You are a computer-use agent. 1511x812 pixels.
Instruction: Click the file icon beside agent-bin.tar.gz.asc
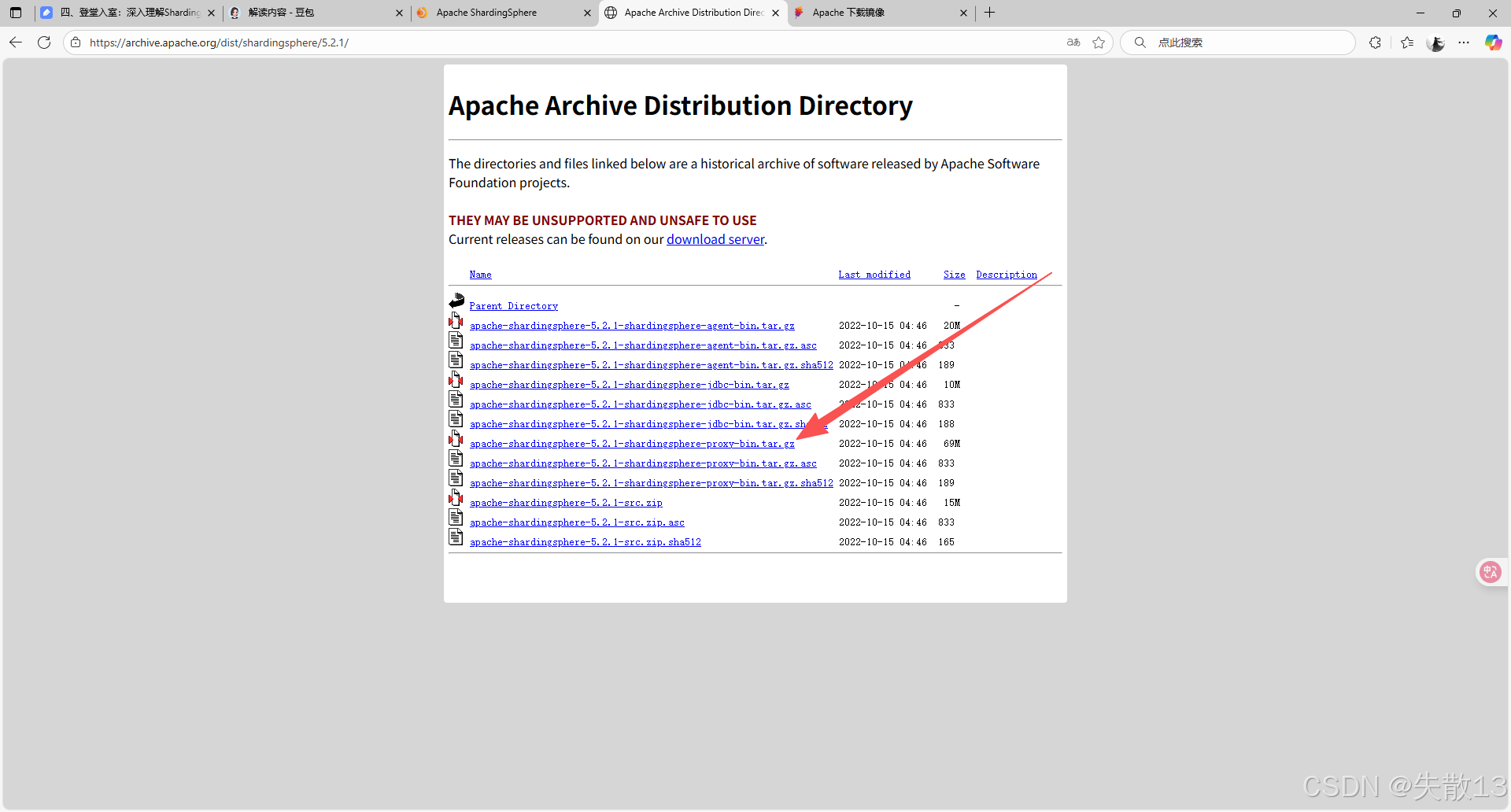coord(456,340)
